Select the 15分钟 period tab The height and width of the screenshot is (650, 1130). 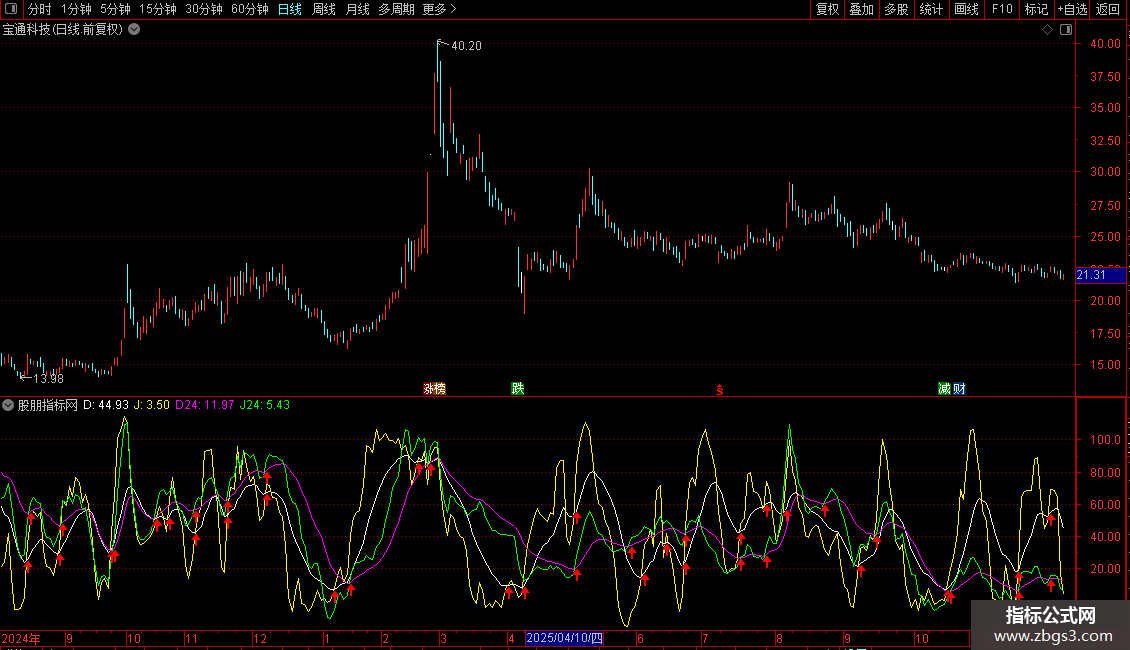(158, 9)
